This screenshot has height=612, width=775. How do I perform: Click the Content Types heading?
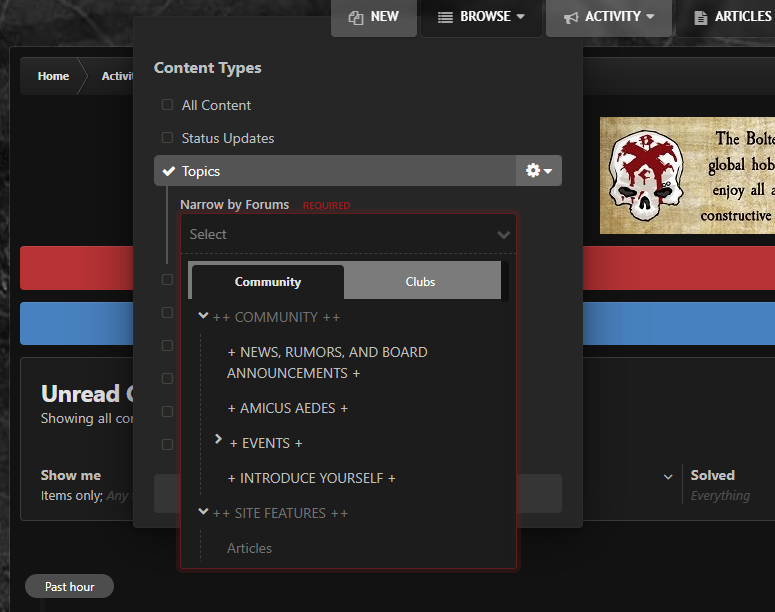tap(208, 68)
